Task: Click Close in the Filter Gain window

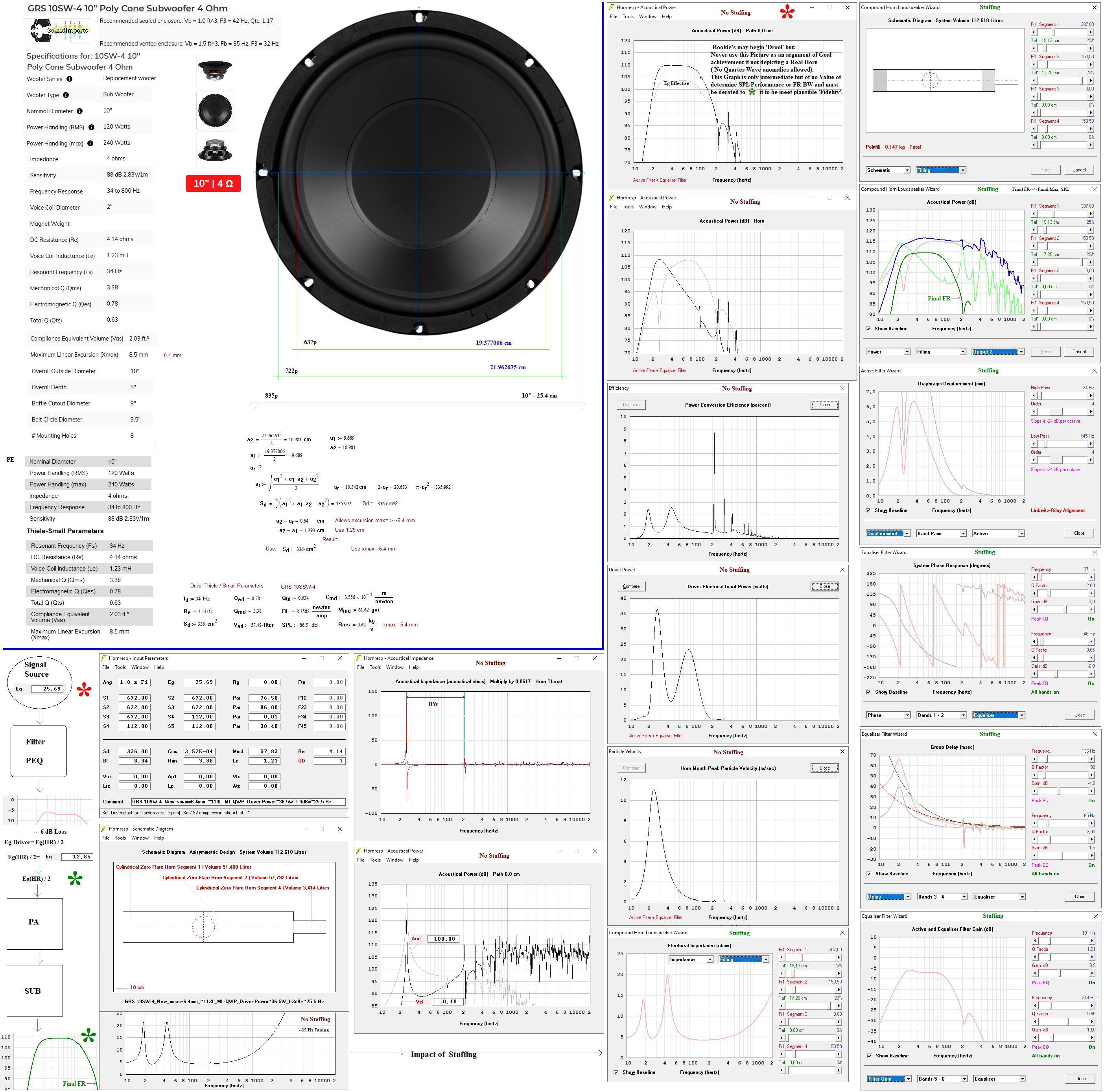Action: click(x=1080, y=1079)
